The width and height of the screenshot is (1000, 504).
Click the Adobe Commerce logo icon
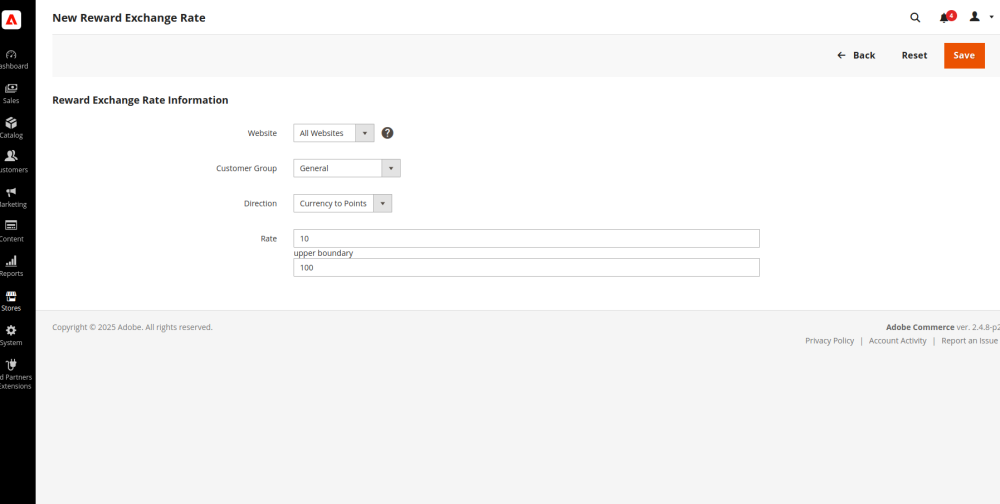click(12, 19)
